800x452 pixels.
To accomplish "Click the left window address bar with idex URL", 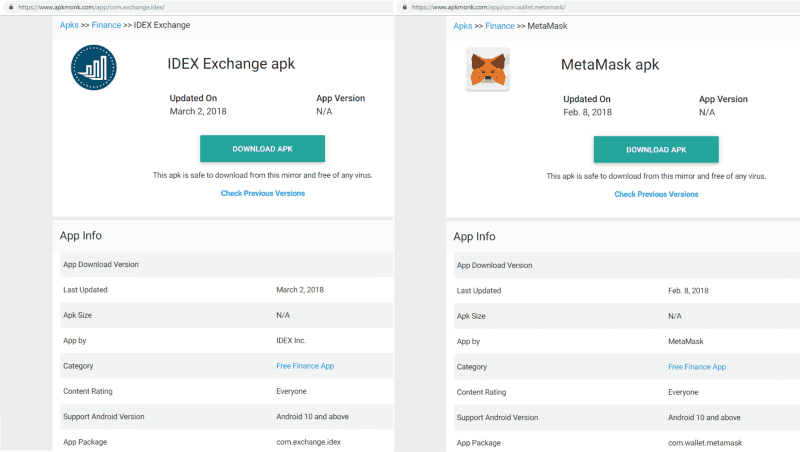I will [x=196, y=7].
